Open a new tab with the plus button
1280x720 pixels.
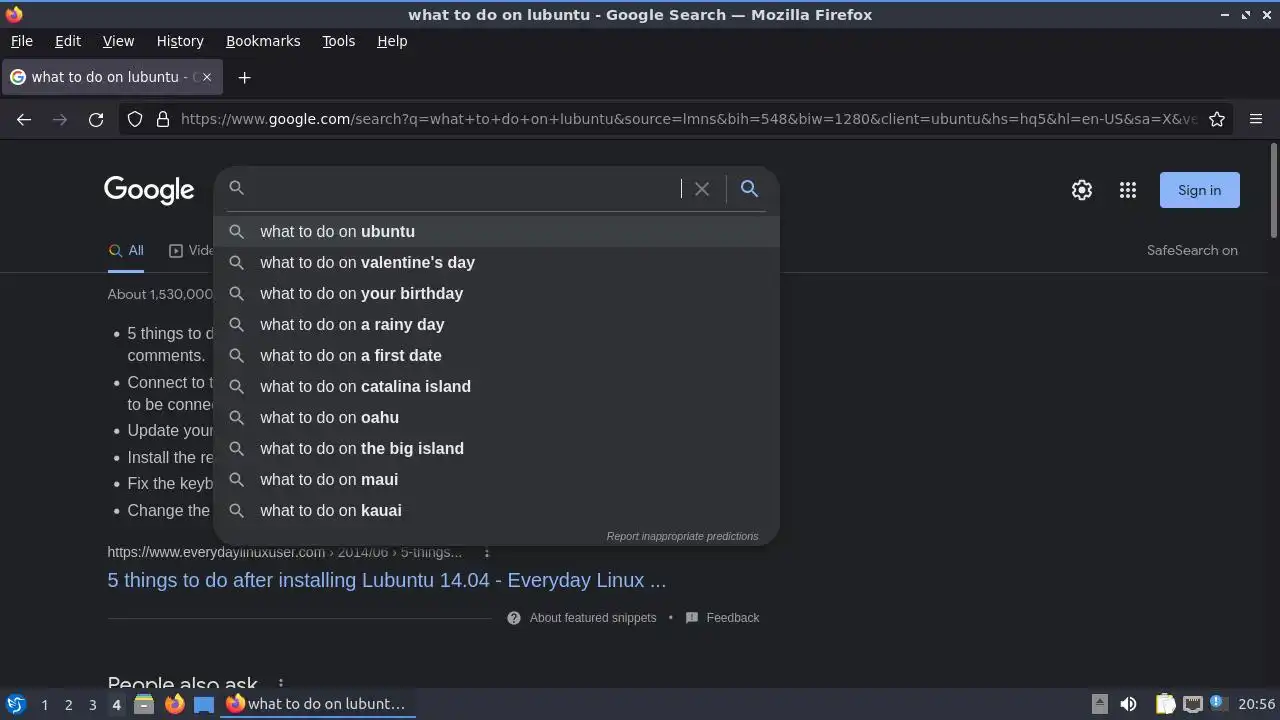(244, 77)
